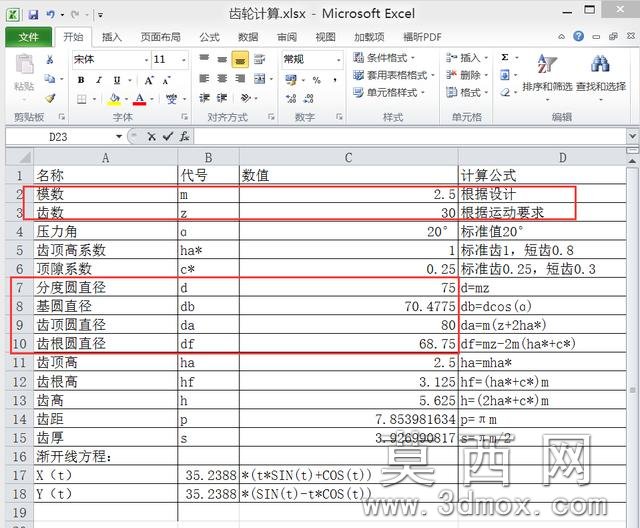Open the 文件 file tab
Image resolution: width=640 pixels, height=528 pixels.
coord(29,38)
